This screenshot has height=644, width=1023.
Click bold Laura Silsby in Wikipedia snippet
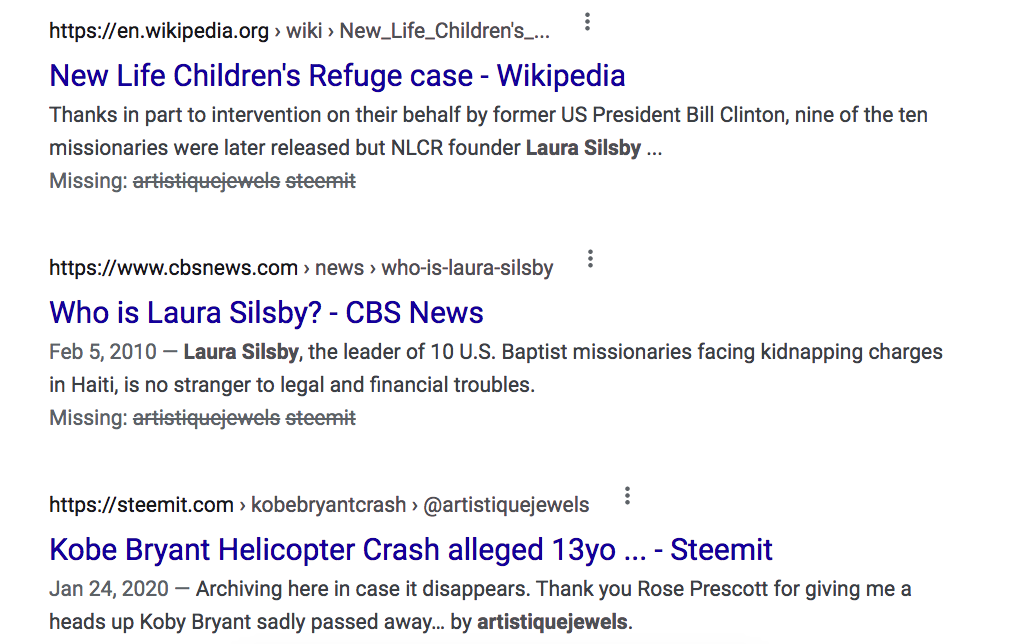pyautogui.click(x=583, y=148)
